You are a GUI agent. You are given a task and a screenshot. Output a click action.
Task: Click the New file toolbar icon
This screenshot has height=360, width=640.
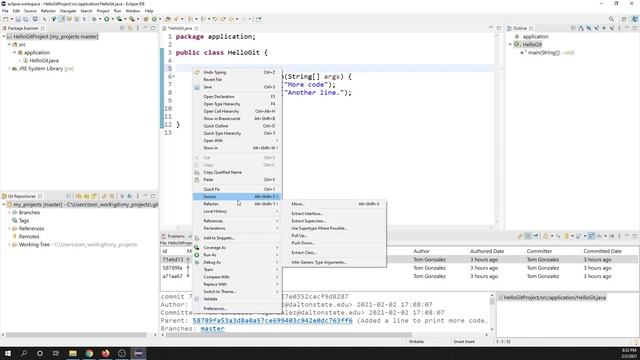(x=6, y=19)
